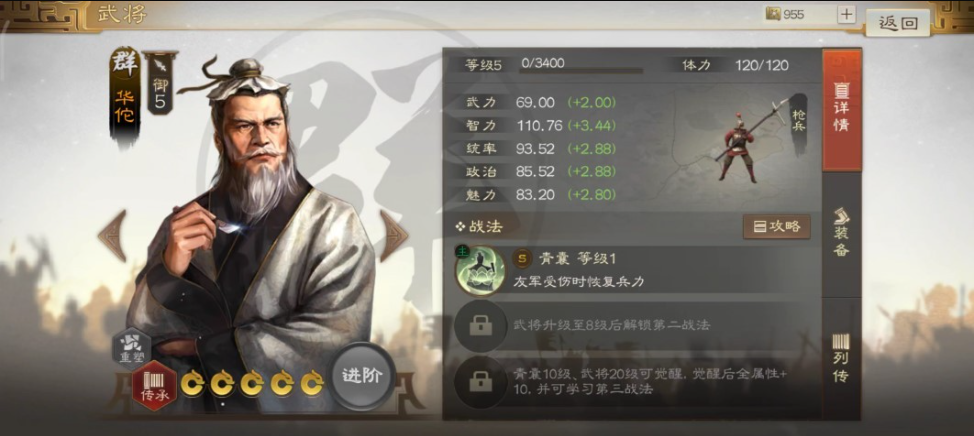
Task: Switch to the 详情 details tab
Action: coord(842,111)
